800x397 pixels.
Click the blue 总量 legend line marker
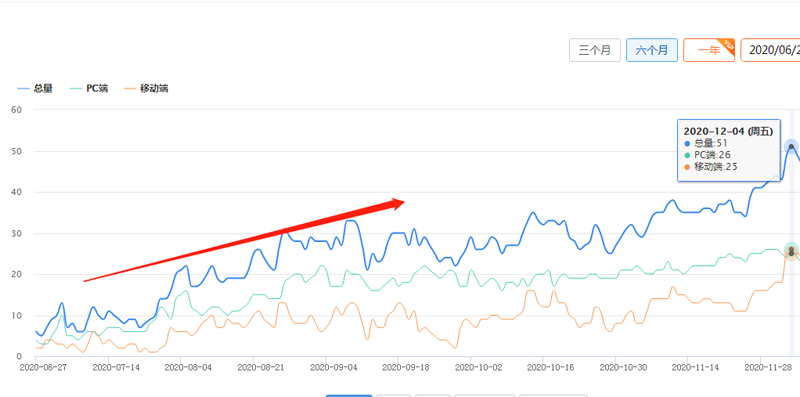[x=23, y=89]
